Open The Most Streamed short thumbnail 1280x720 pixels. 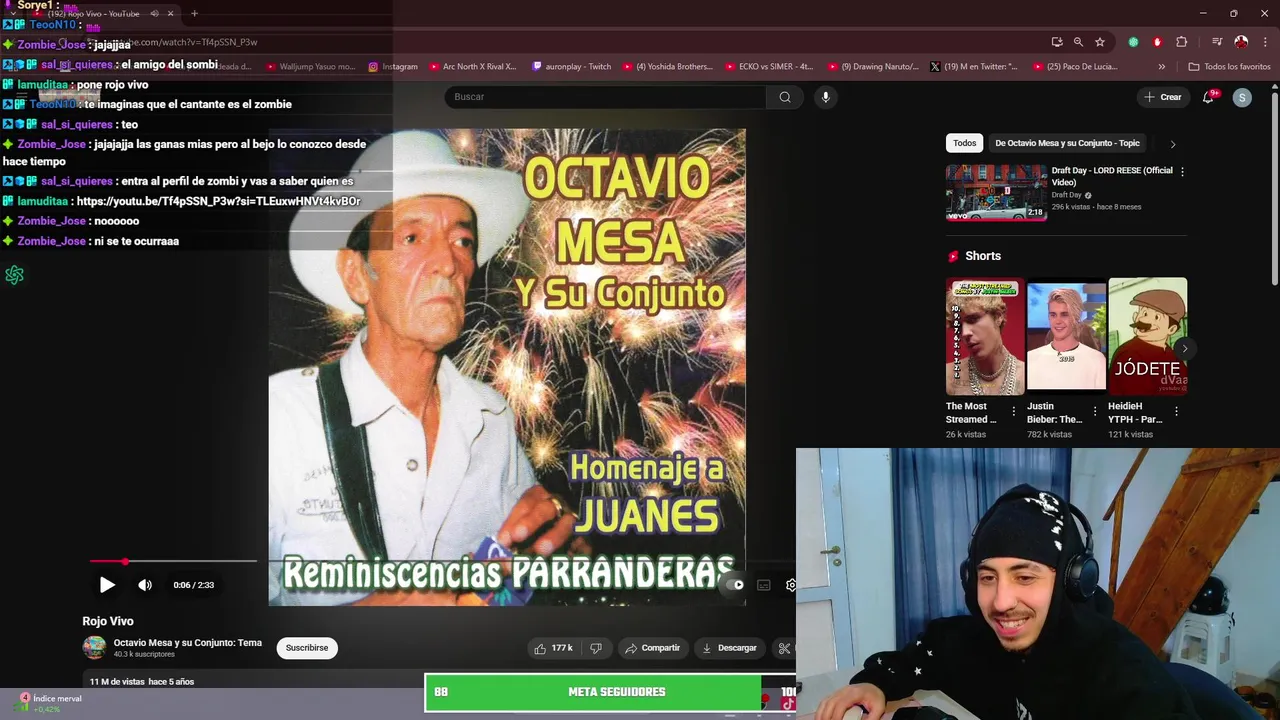click(985, 334)
